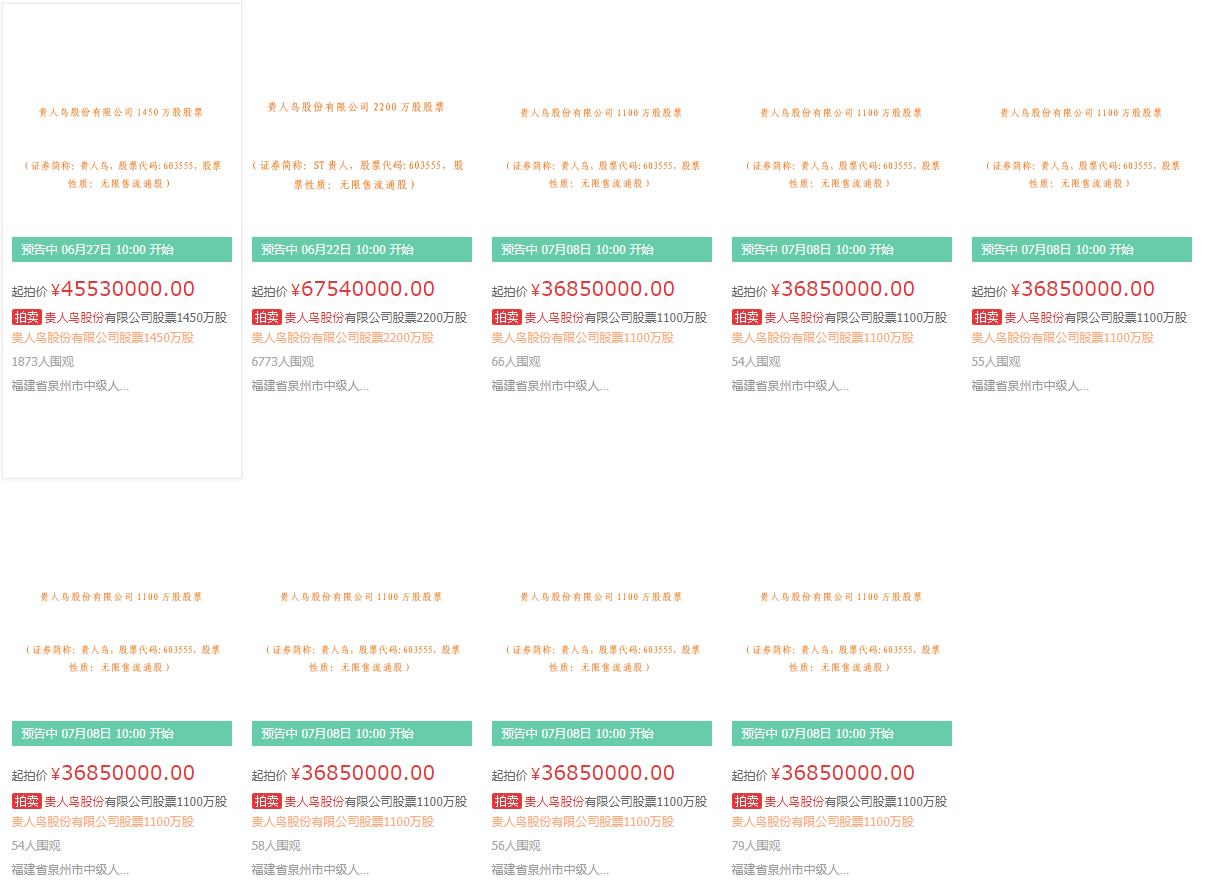The width and height of the screenshot is (1221, 891).
Task: Click the 07月08日 banner on the 56人围观 listing
Action: click(x=602, y=734)
